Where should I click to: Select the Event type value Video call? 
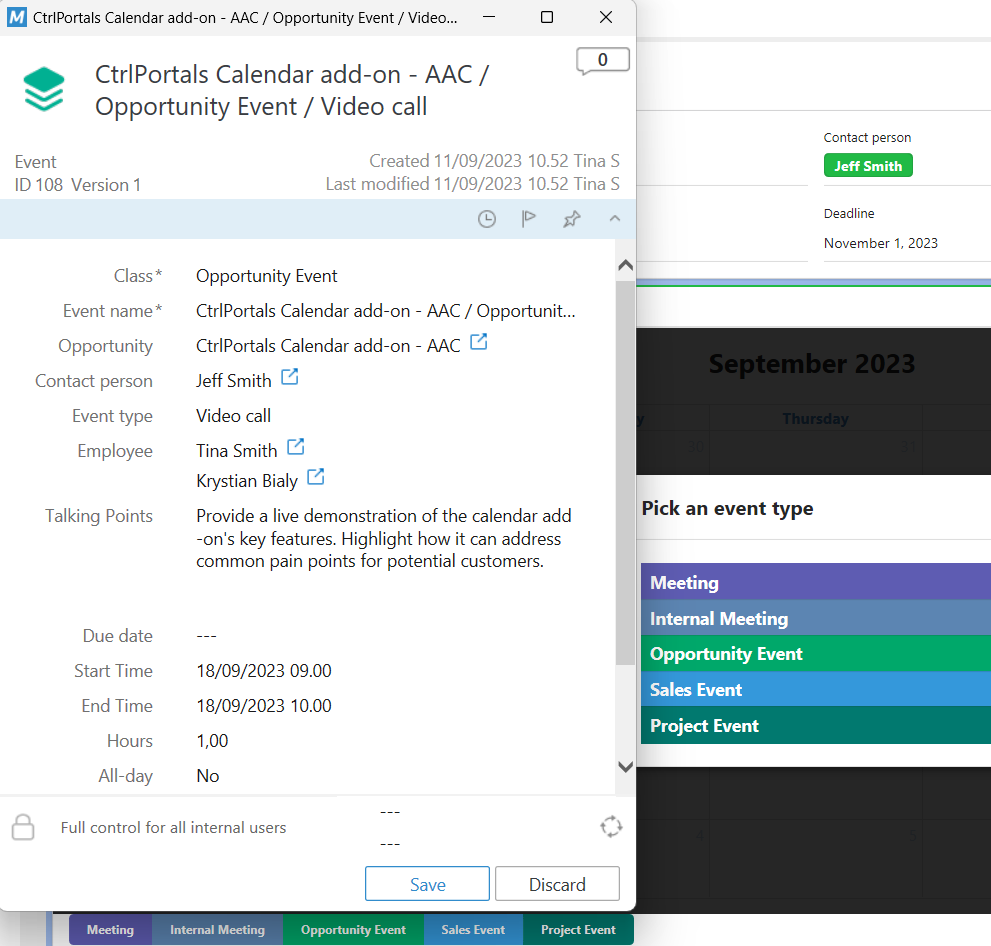(x=233, y=416)
